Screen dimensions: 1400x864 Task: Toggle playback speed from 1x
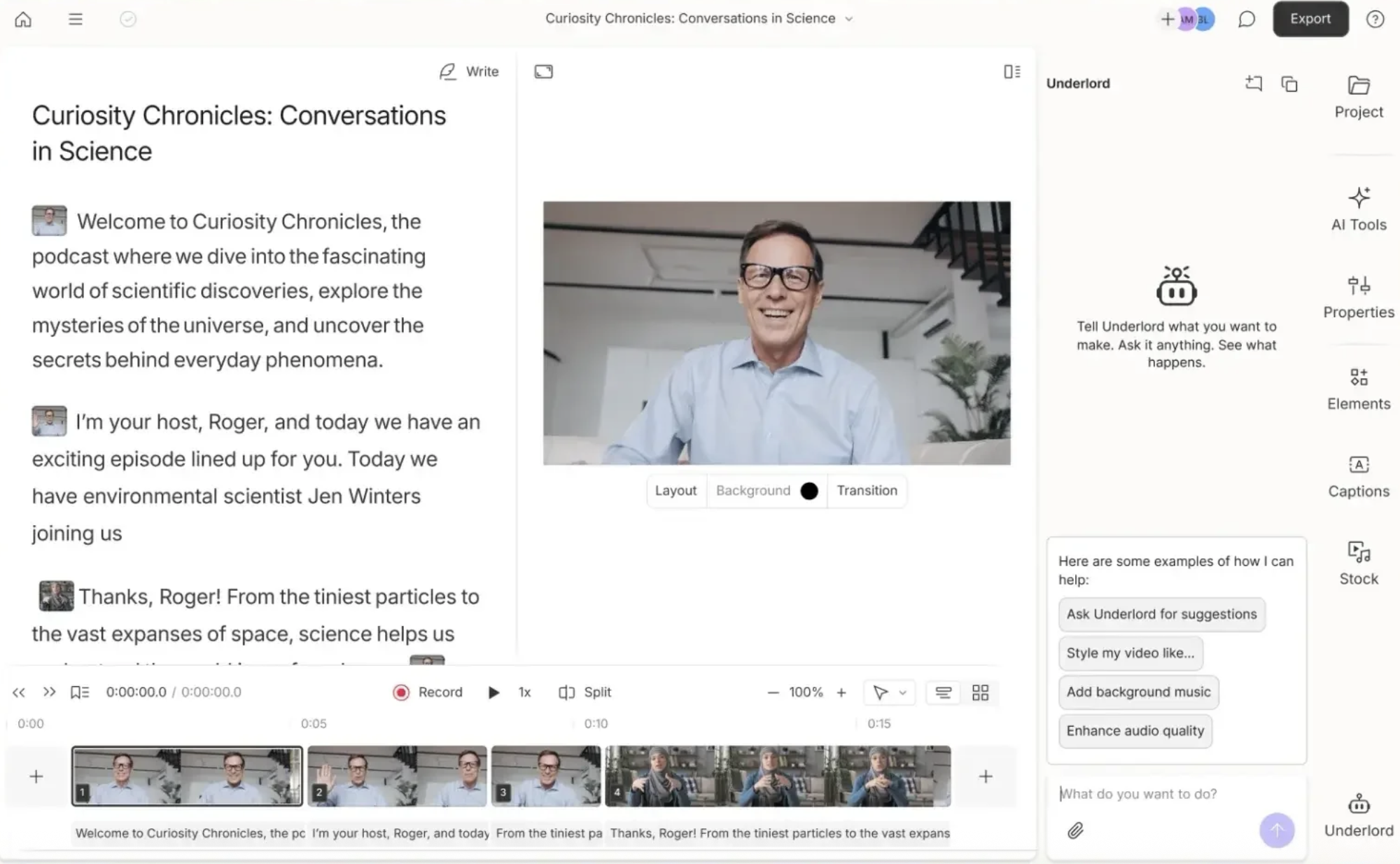coord(524,692)
